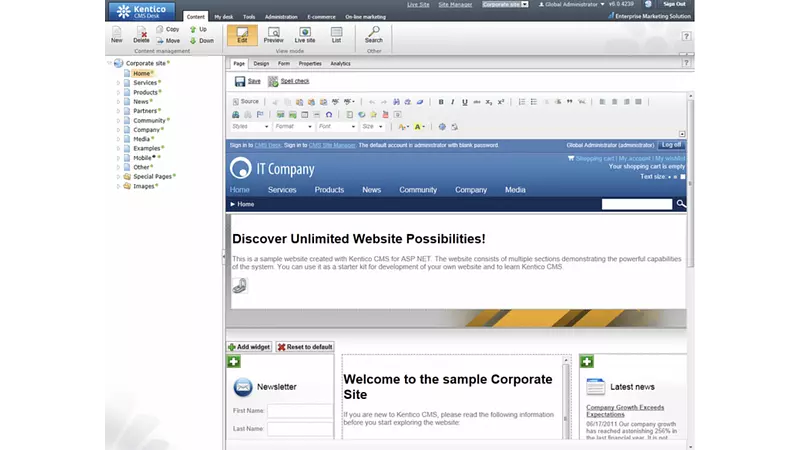
Task: Toggle Source view in editor
Action: point(246,102)
